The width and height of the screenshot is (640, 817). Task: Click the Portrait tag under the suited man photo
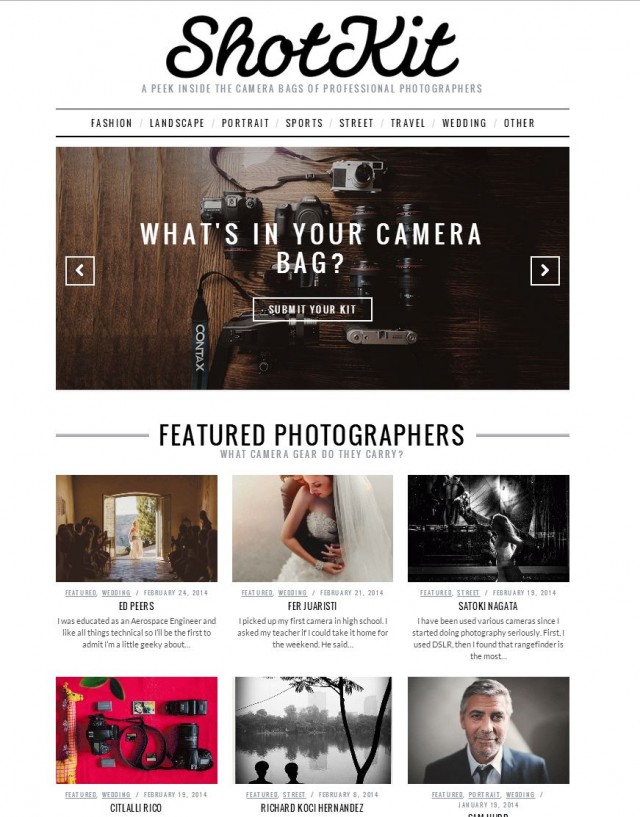coord(484,795)
